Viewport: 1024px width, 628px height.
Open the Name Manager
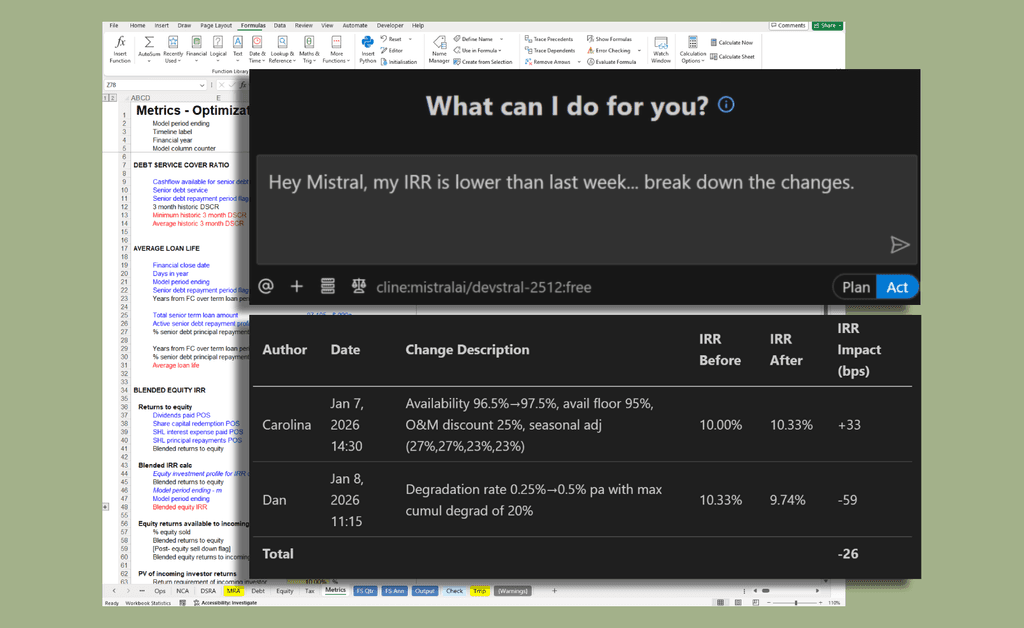(x=440, y=50)
